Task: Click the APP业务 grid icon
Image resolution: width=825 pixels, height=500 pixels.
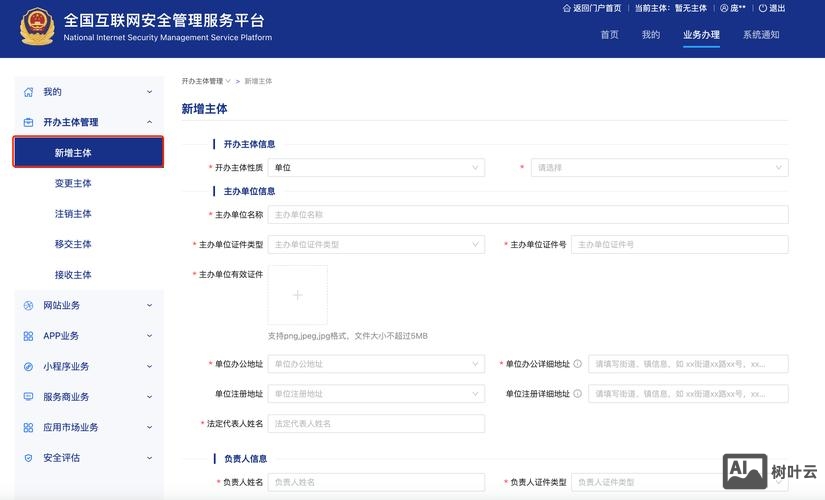Action: pos(28,336)
